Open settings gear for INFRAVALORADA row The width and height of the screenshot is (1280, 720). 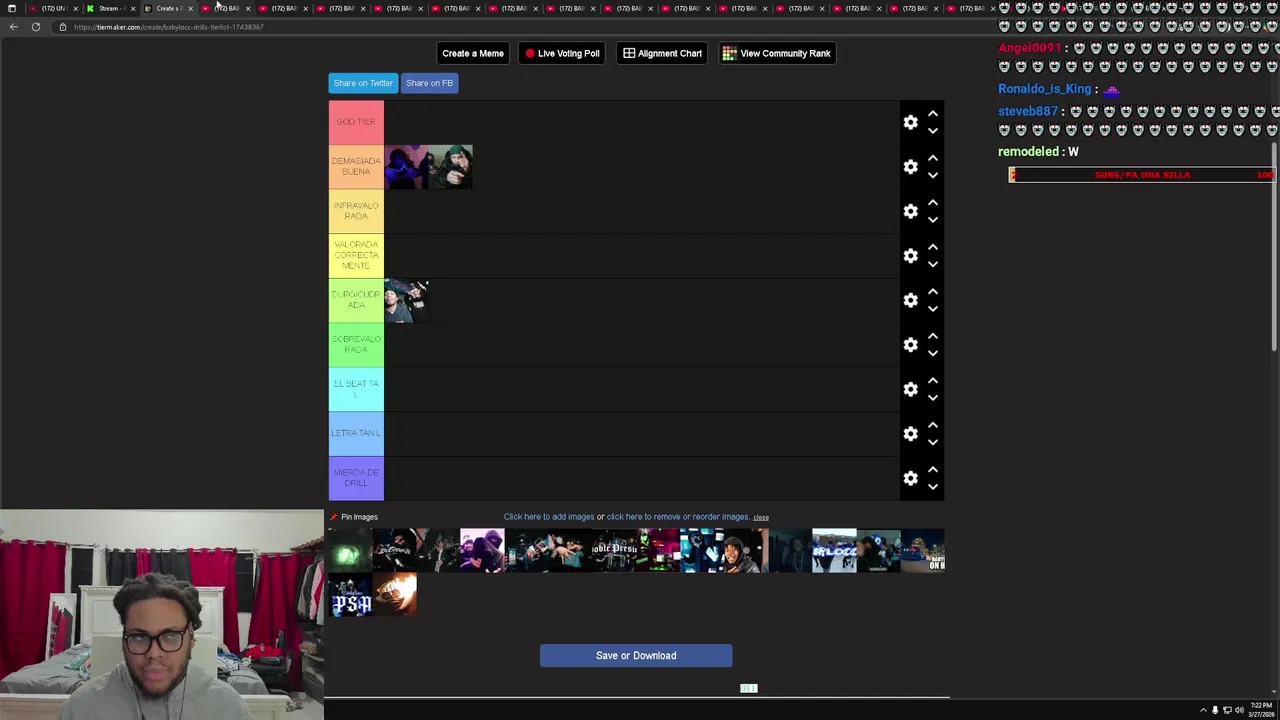[x=910, y=211]
